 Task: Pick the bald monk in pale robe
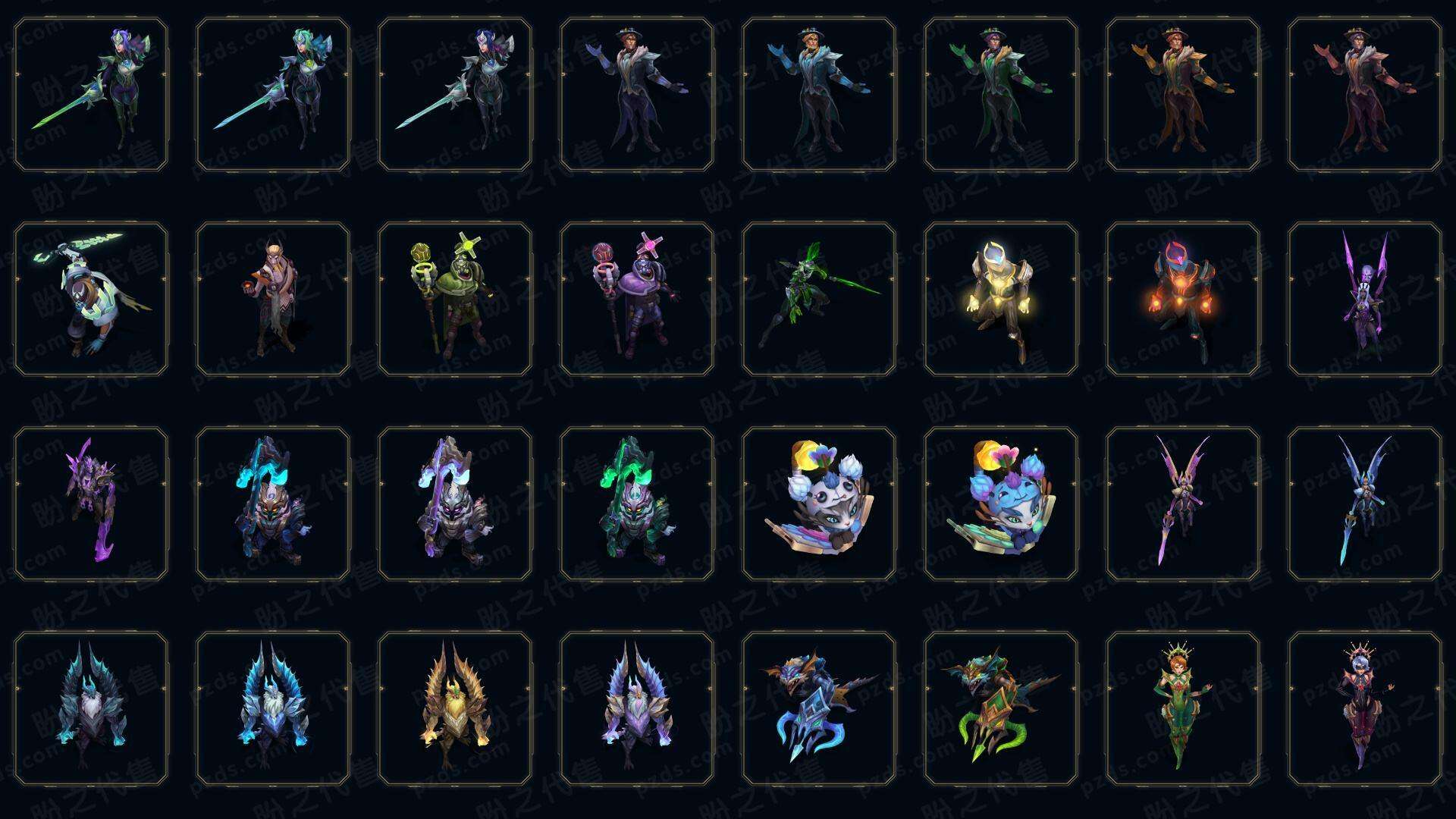273,300
